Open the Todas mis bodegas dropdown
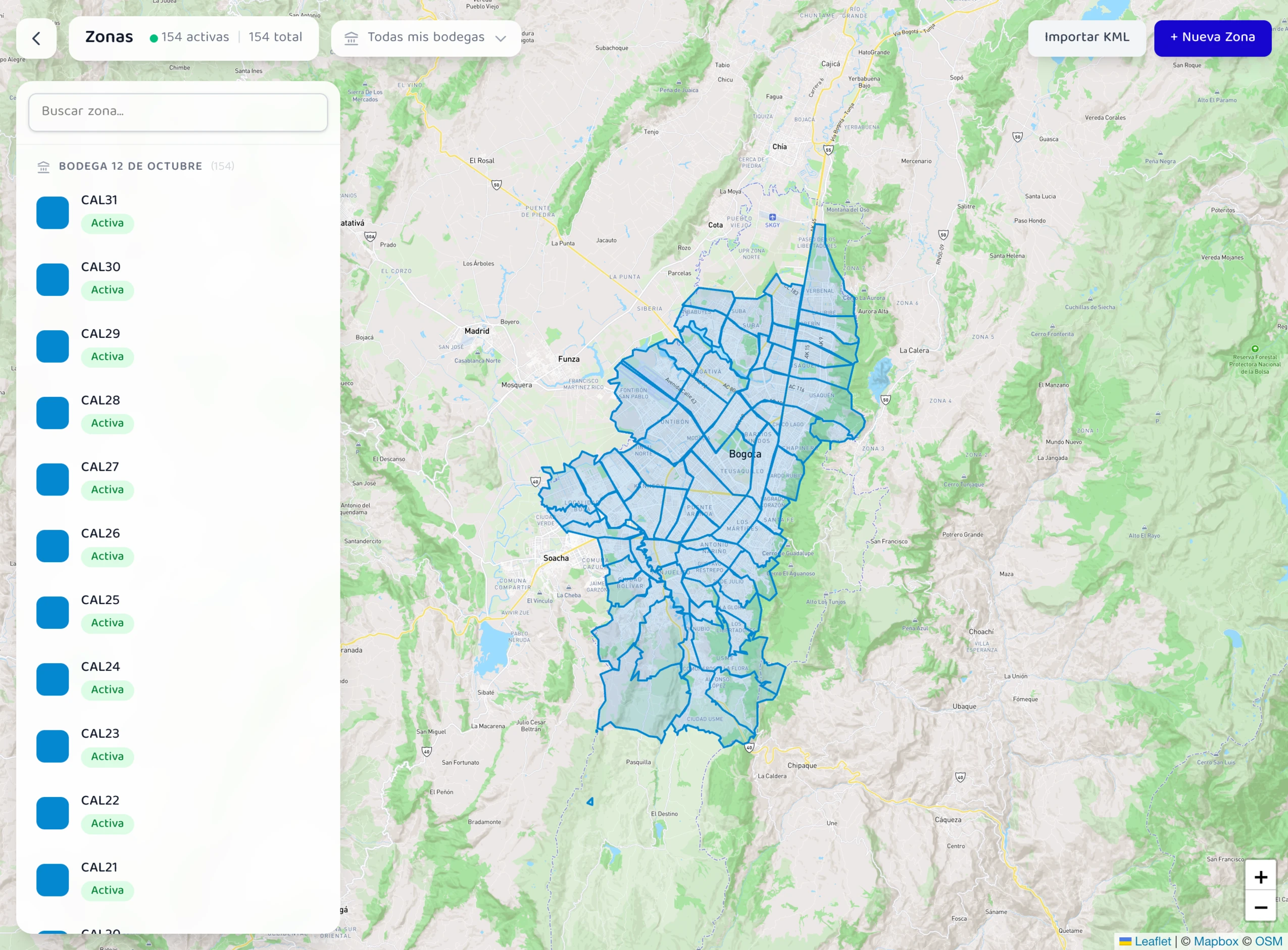 [x=426, y=38]
